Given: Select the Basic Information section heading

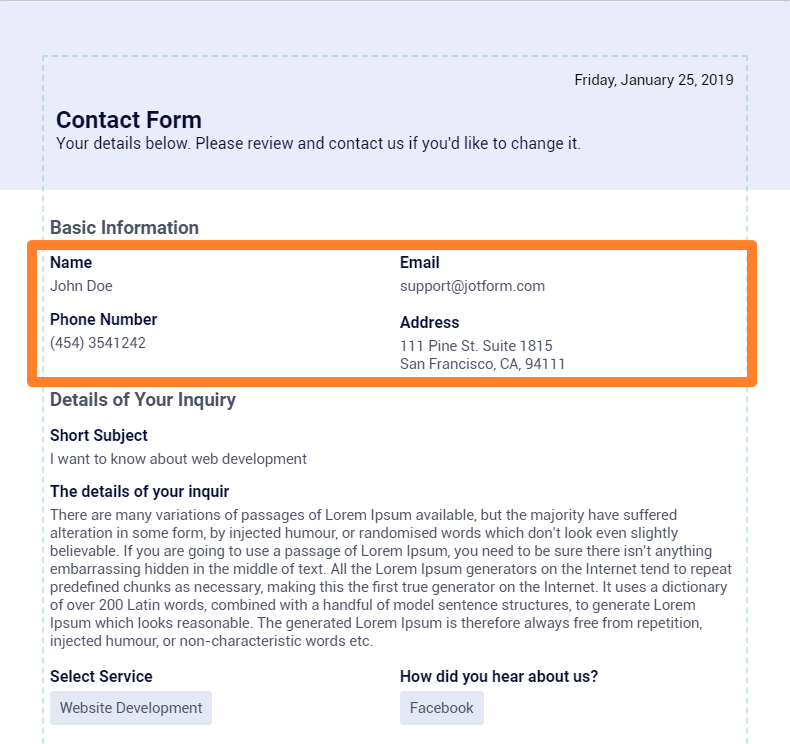Looking at the screenshot, I should click(x=124, y=228).
